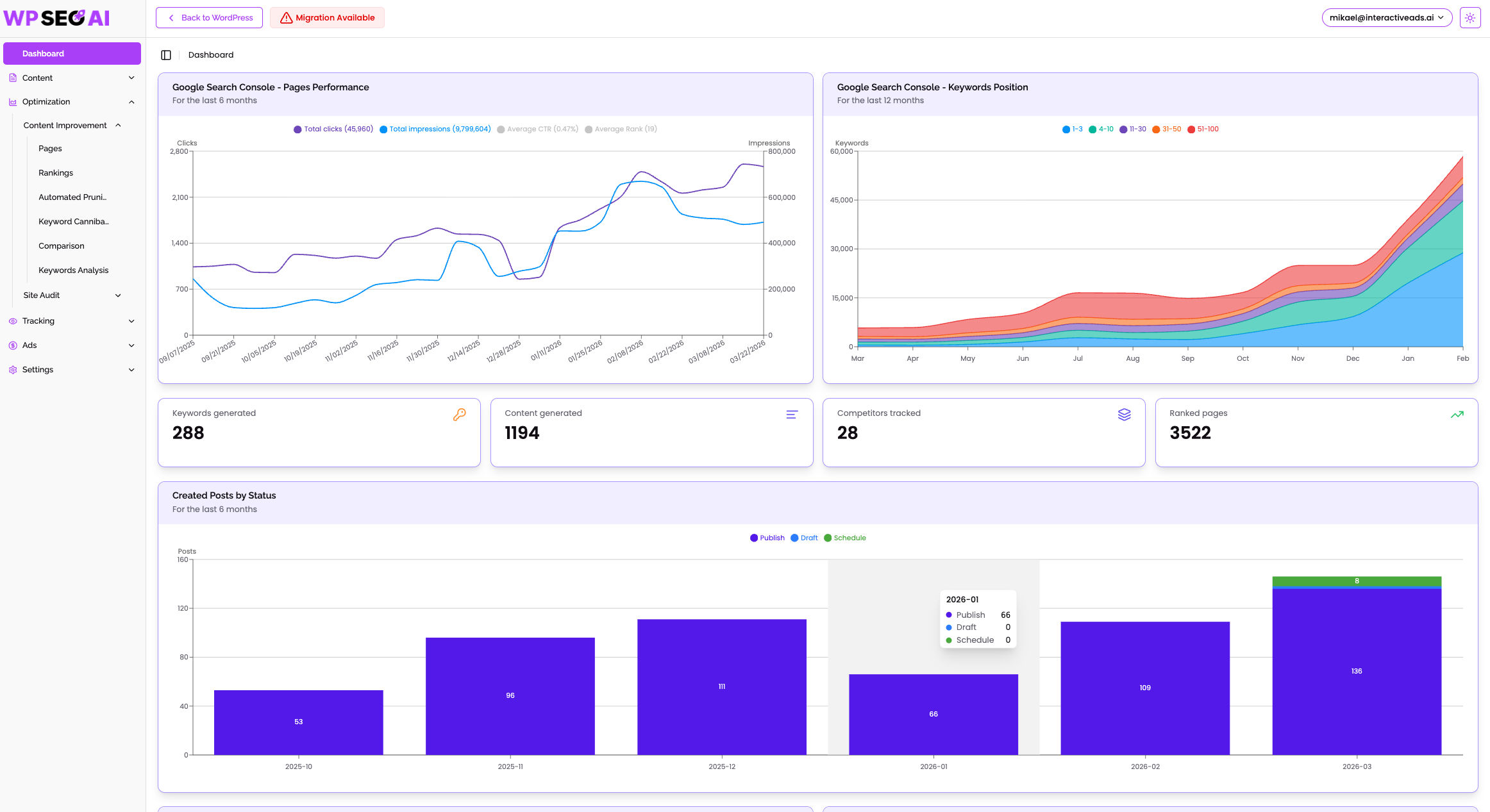Click the lines icon on Content generated
The image size is (1490, 812).
point(792,415)
